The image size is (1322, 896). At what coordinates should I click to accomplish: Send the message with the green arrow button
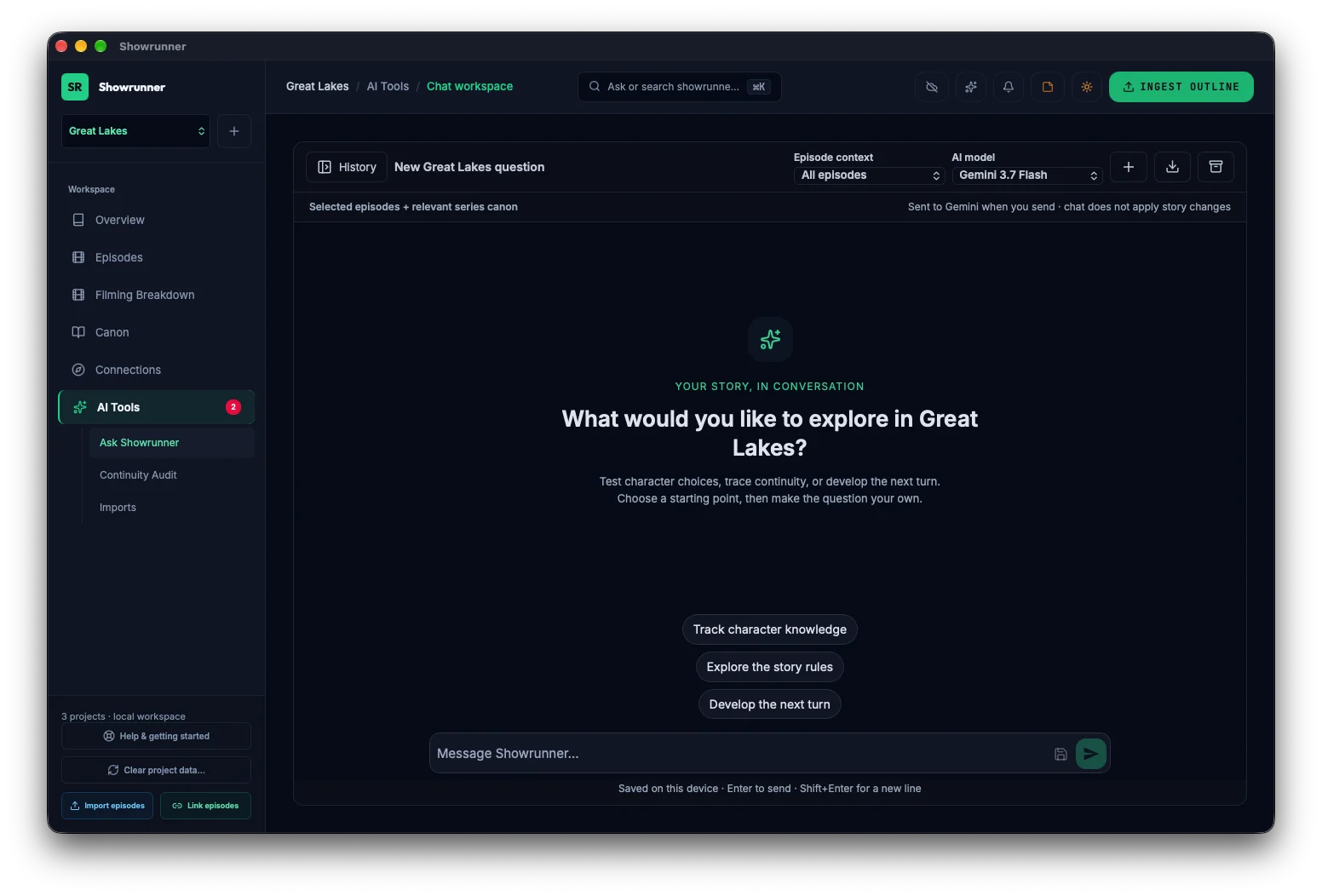pos(1091,754)
